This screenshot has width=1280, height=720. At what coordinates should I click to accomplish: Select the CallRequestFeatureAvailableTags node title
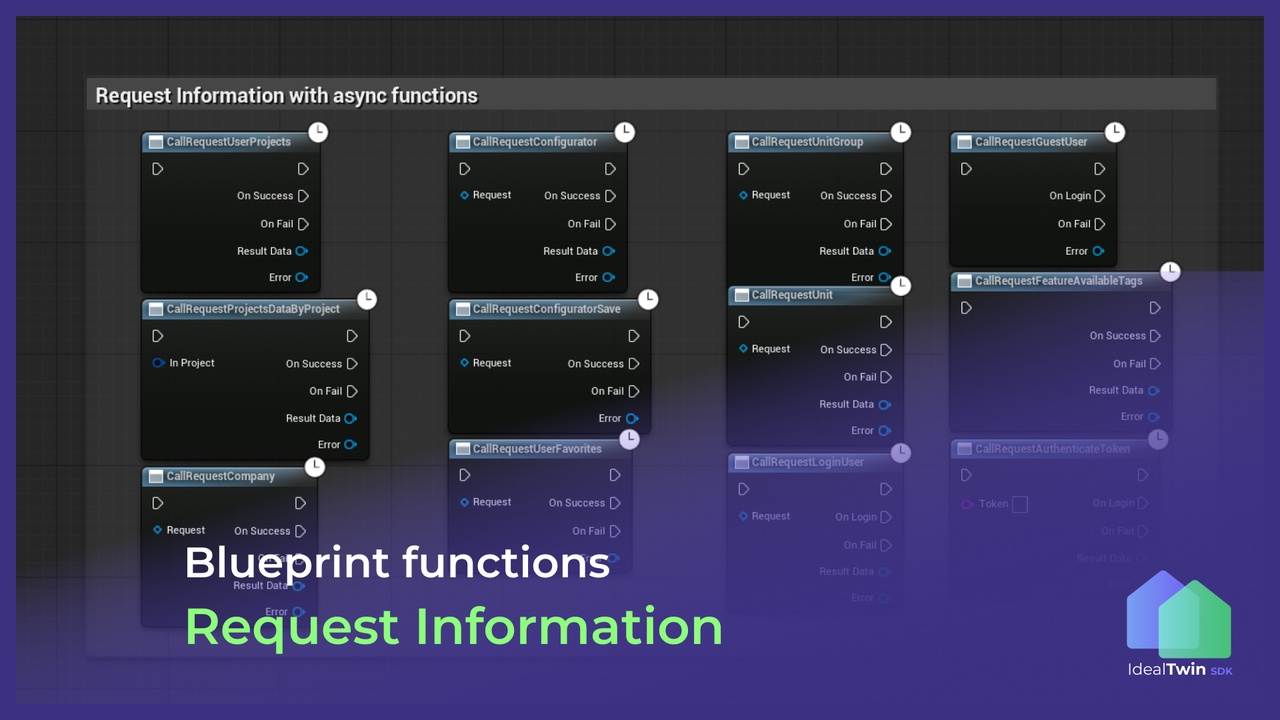click(1059, 281)
